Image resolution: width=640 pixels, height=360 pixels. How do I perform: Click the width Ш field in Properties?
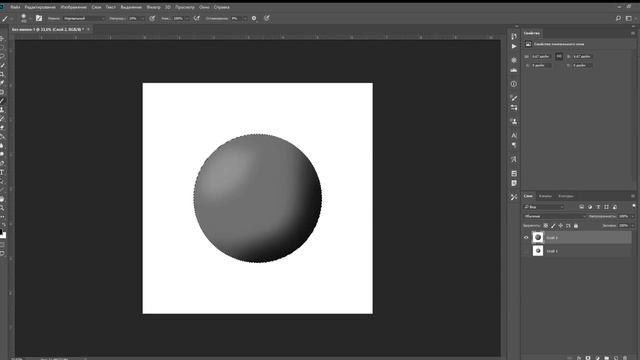(541, 56)
